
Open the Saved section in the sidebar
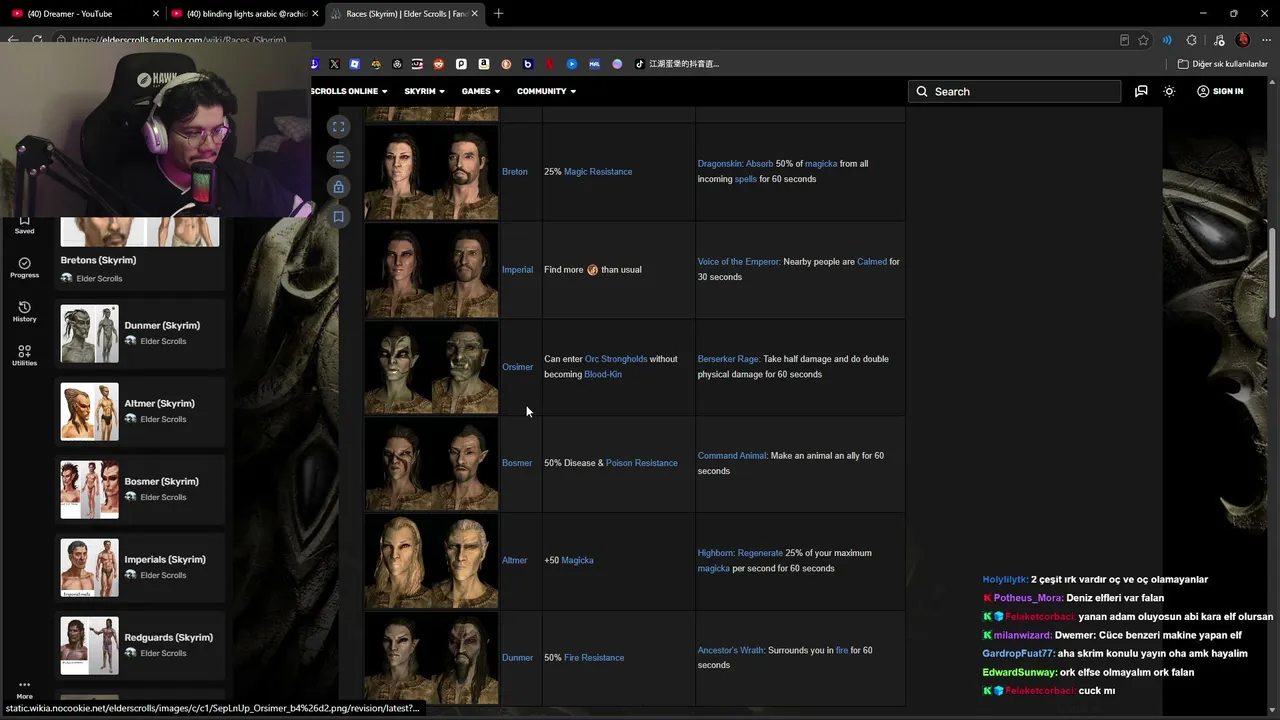click(24, 225)
